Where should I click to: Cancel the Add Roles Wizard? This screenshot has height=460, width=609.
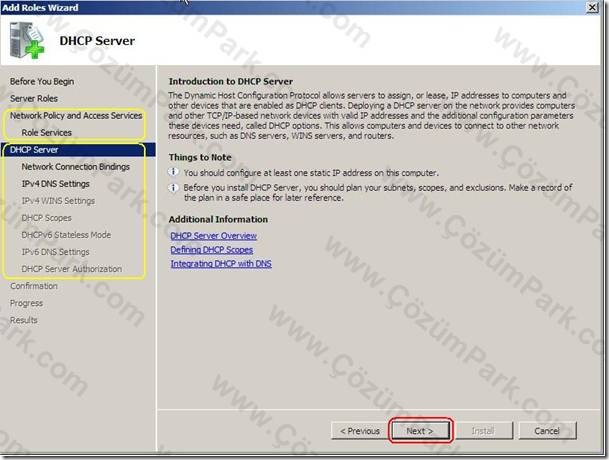pyautogui.click(x=547, y=431)
